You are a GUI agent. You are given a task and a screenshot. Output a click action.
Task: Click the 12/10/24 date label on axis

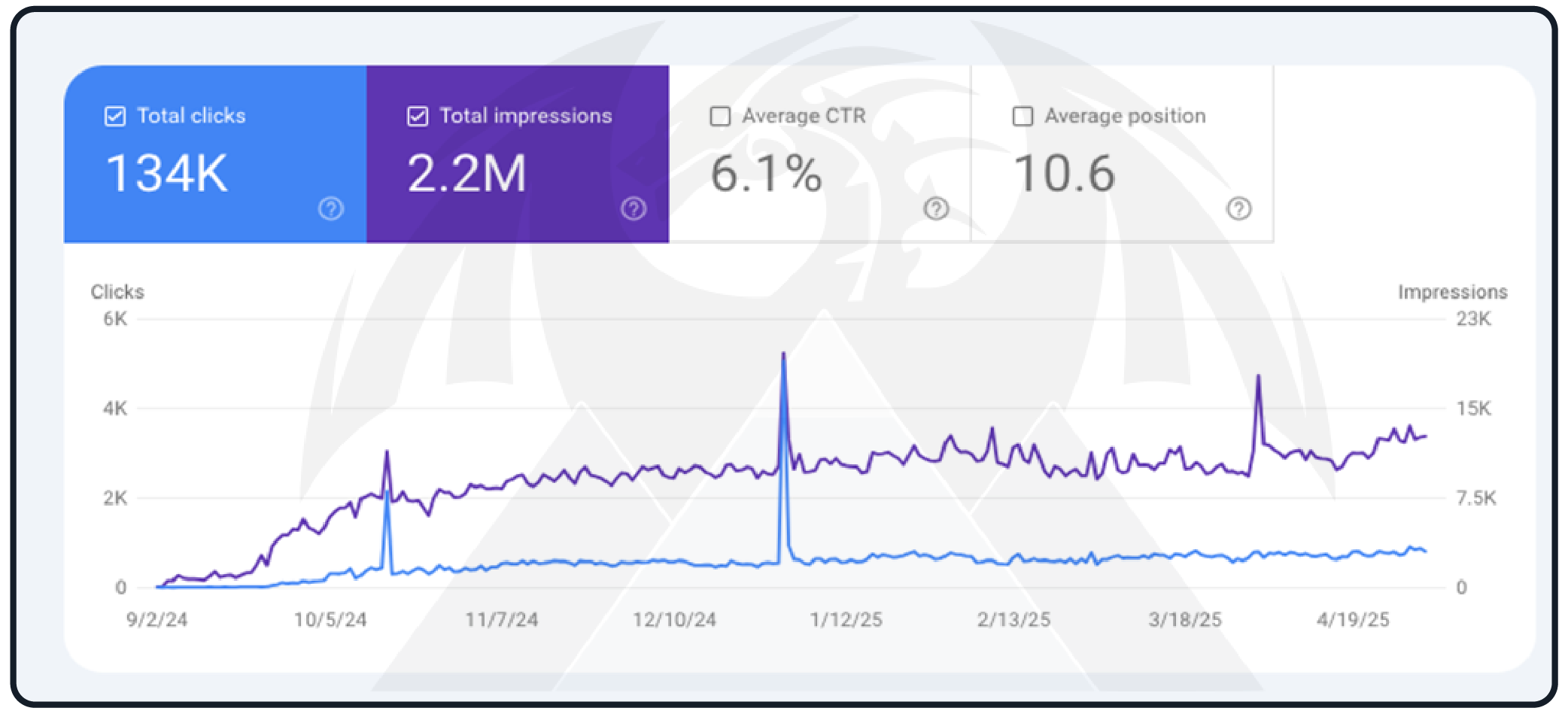[673, 620]
